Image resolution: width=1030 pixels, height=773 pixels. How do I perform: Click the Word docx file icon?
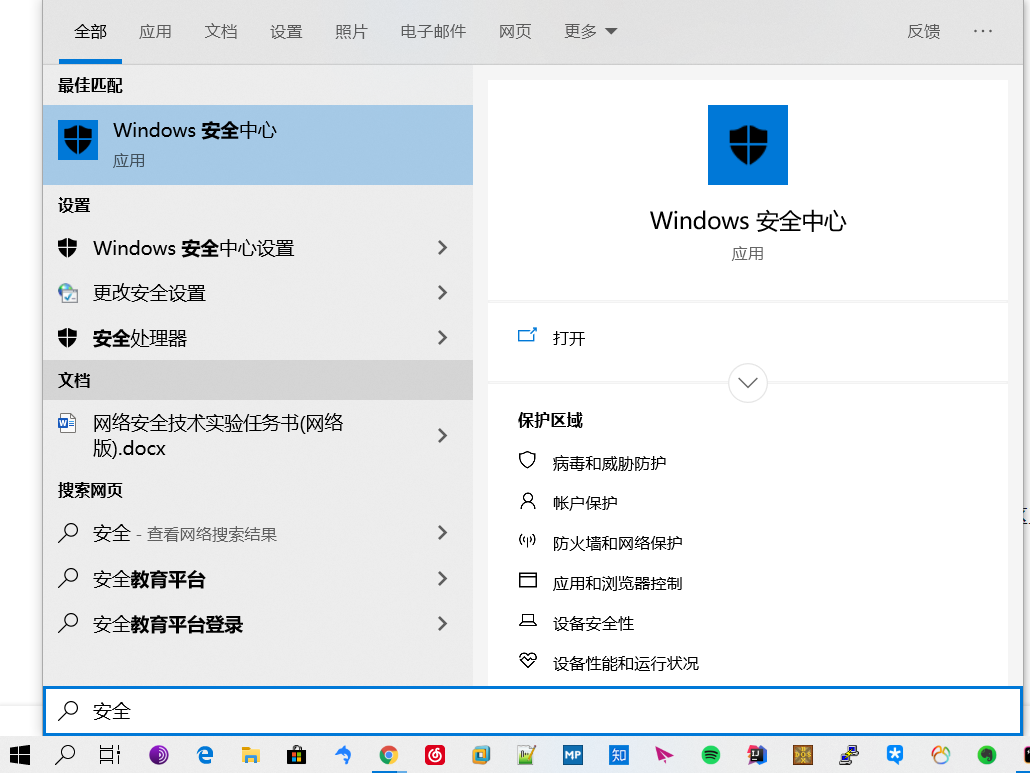[67, 422]
